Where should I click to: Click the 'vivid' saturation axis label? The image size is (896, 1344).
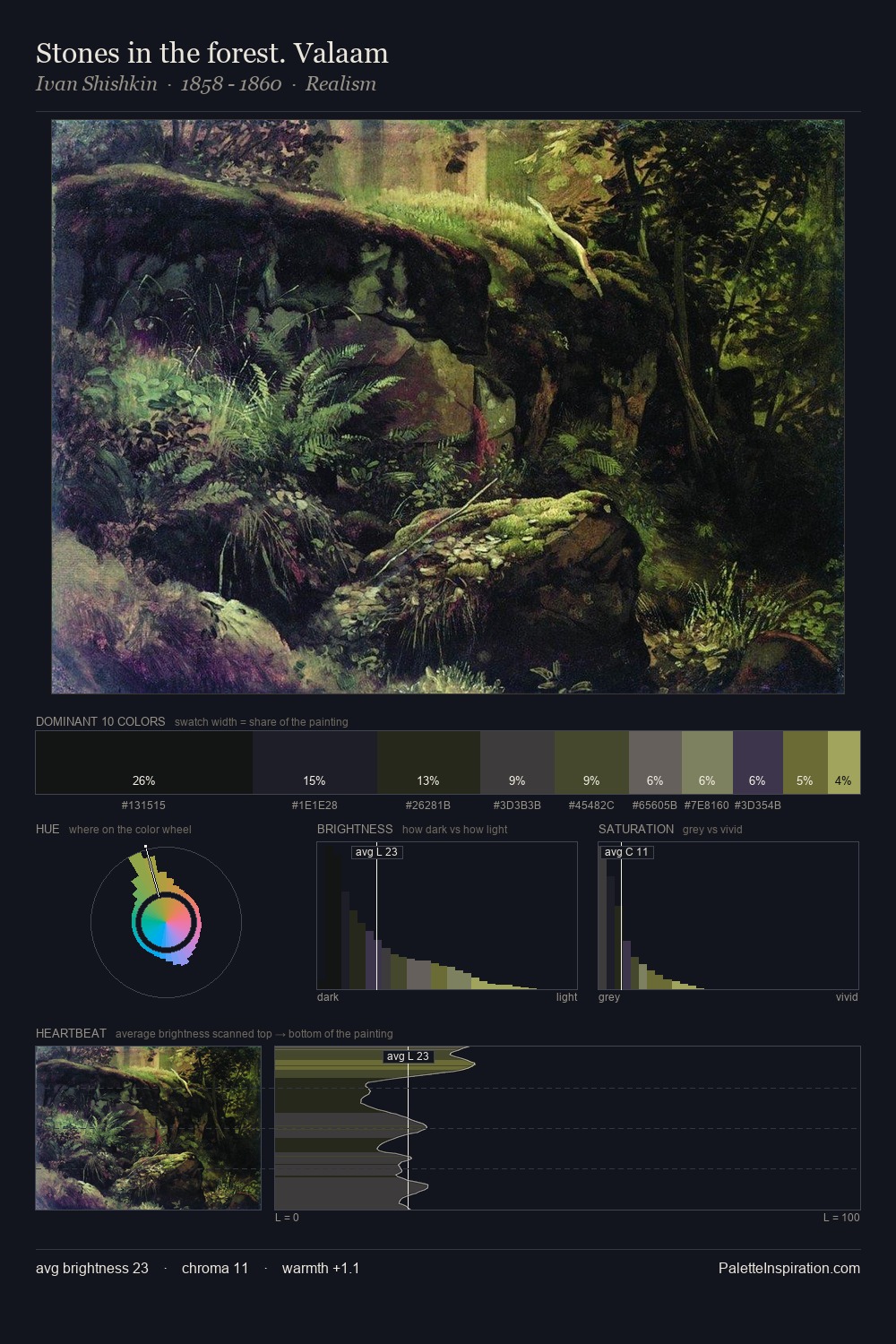847,997
